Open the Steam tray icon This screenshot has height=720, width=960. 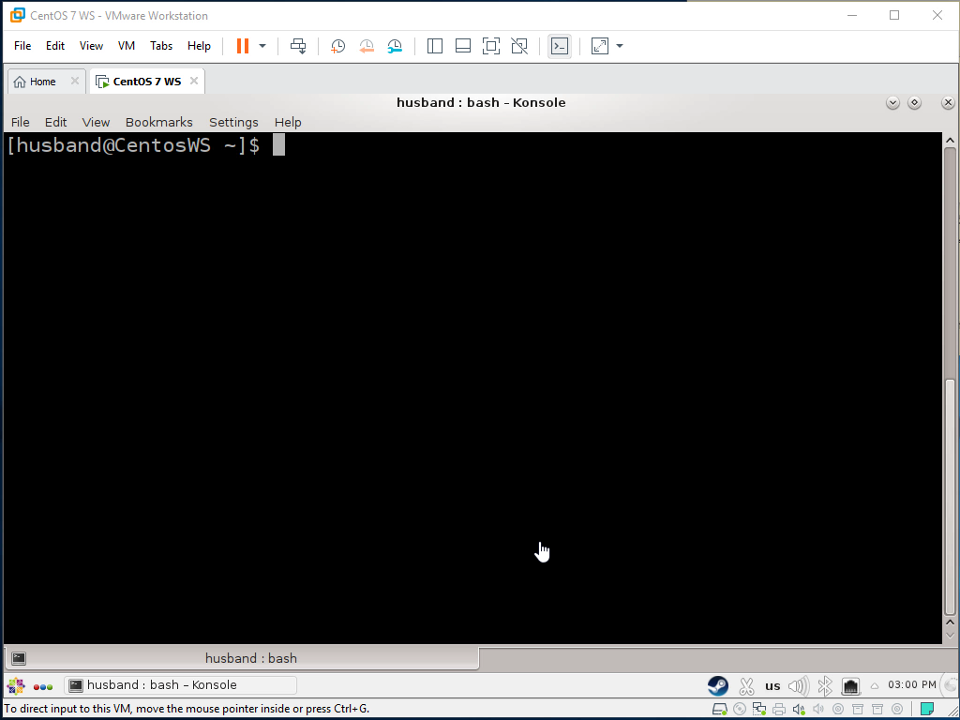click(718, 686)
